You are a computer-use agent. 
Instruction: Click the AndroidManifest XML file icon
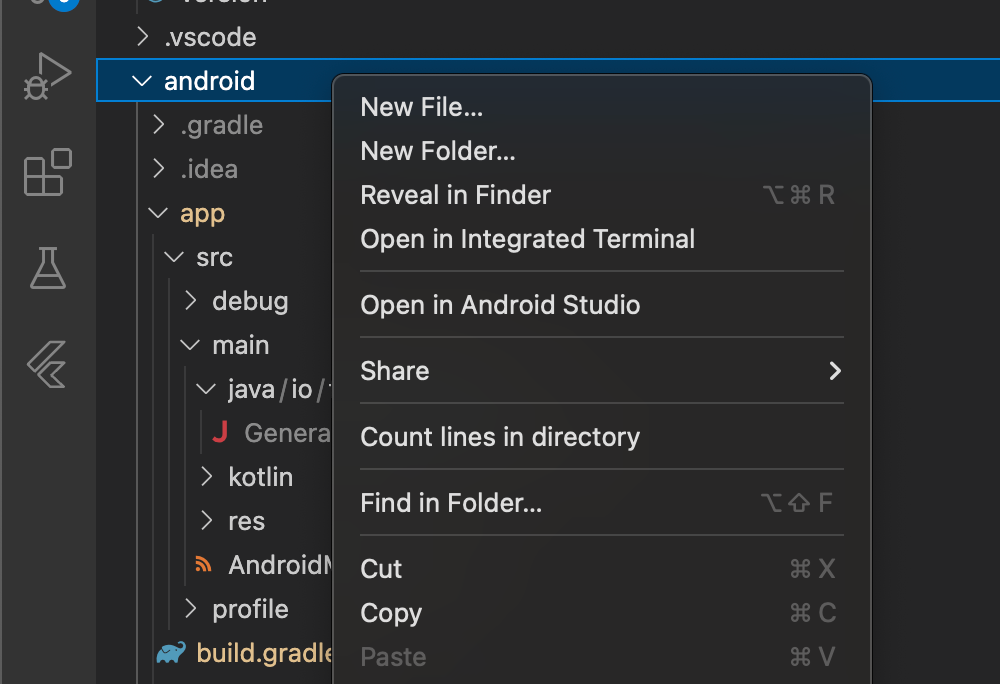click(x=203, y=564)
